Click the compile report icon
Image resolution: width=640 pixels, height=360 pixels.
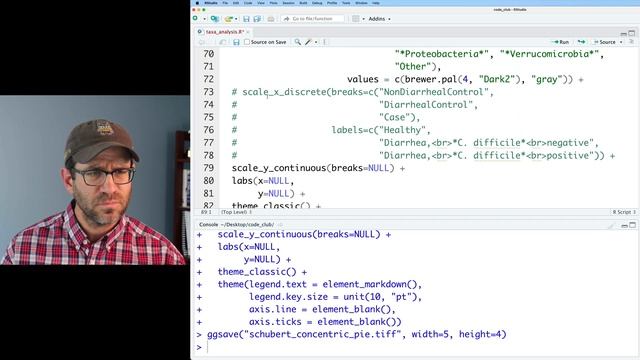pos(324,42)
